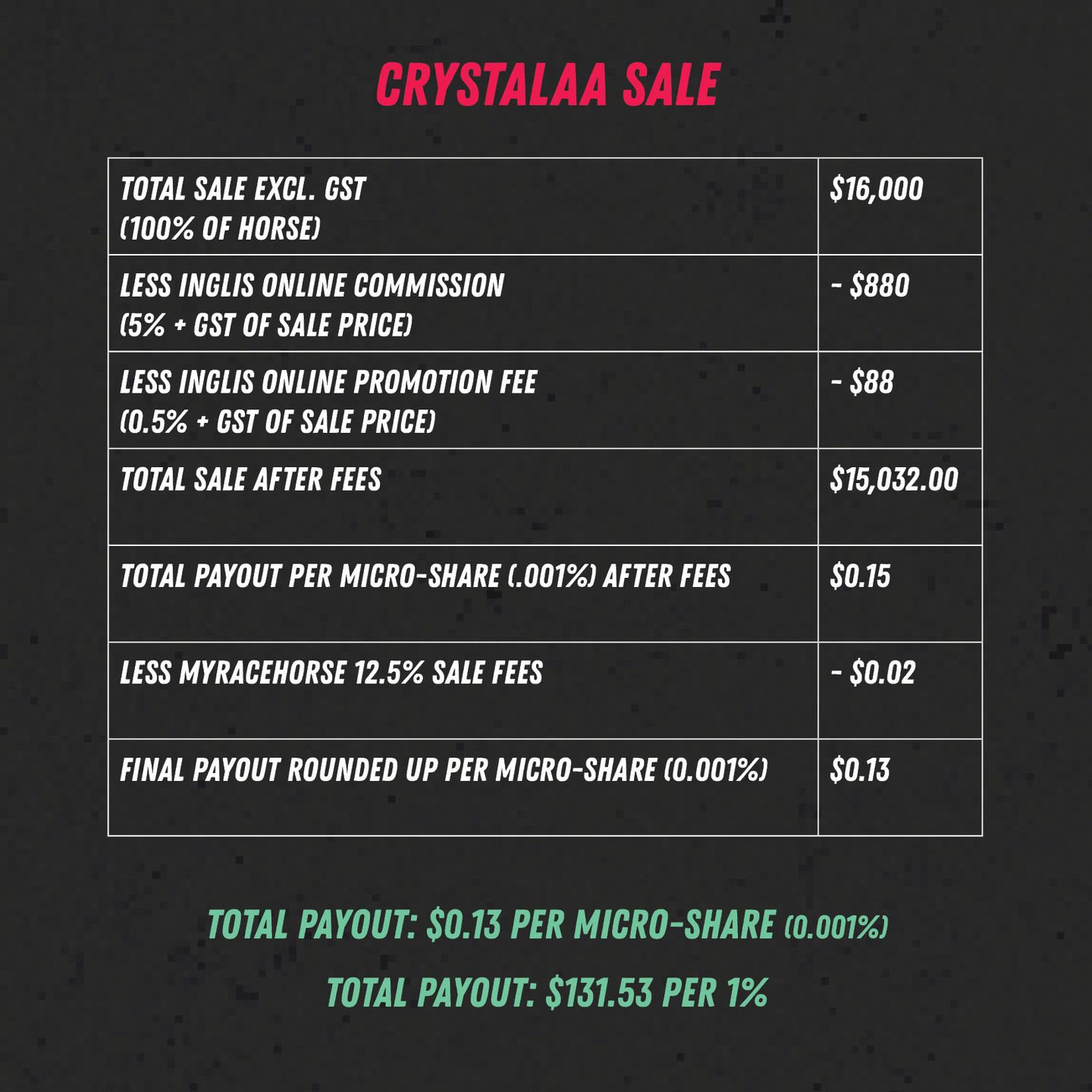
Task: Click the CRYSTALAA SALE title
Action: point(547,84)
